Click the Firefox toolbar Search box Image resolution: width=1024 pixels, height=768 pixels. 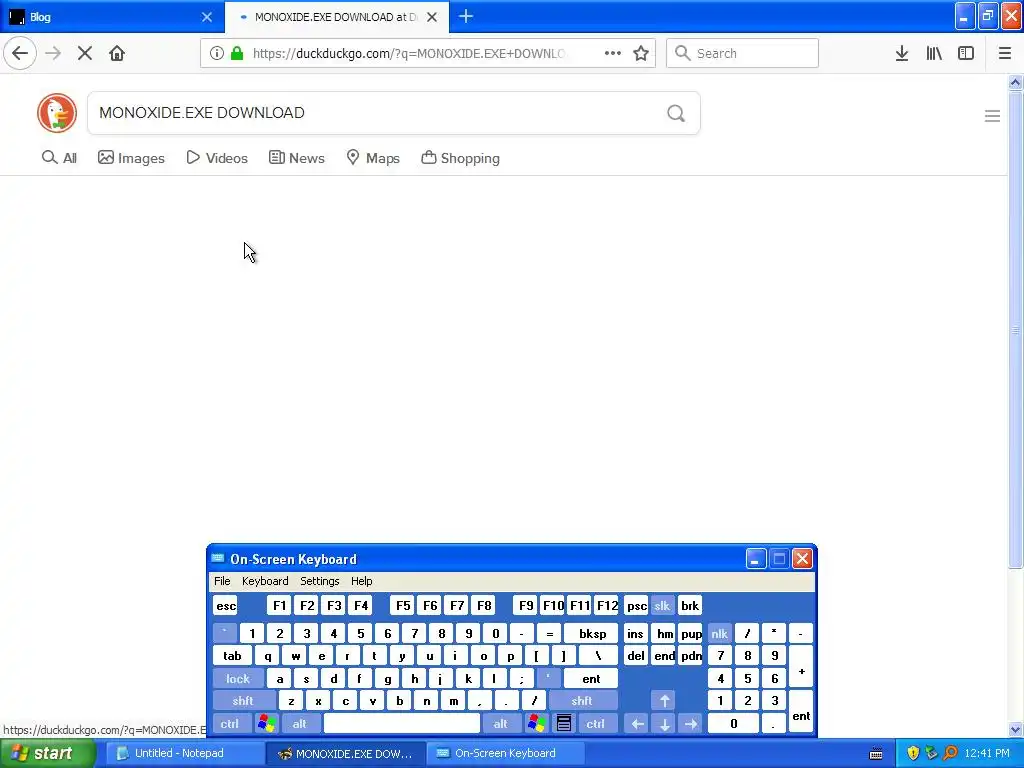pyautogui.click(x=743, y=53)
